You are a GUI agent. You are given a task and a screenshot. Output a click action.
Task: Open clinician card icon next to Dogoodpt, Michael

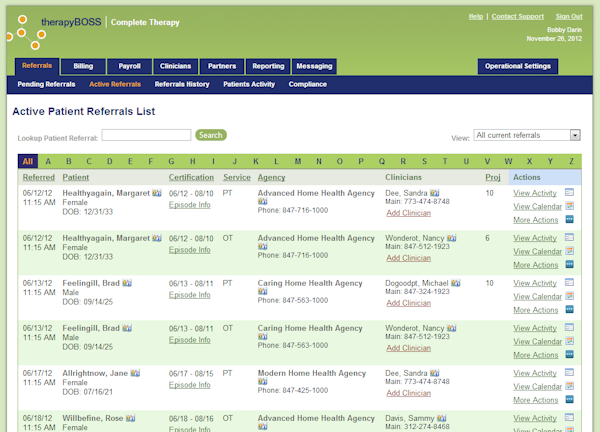click(455, 283)
